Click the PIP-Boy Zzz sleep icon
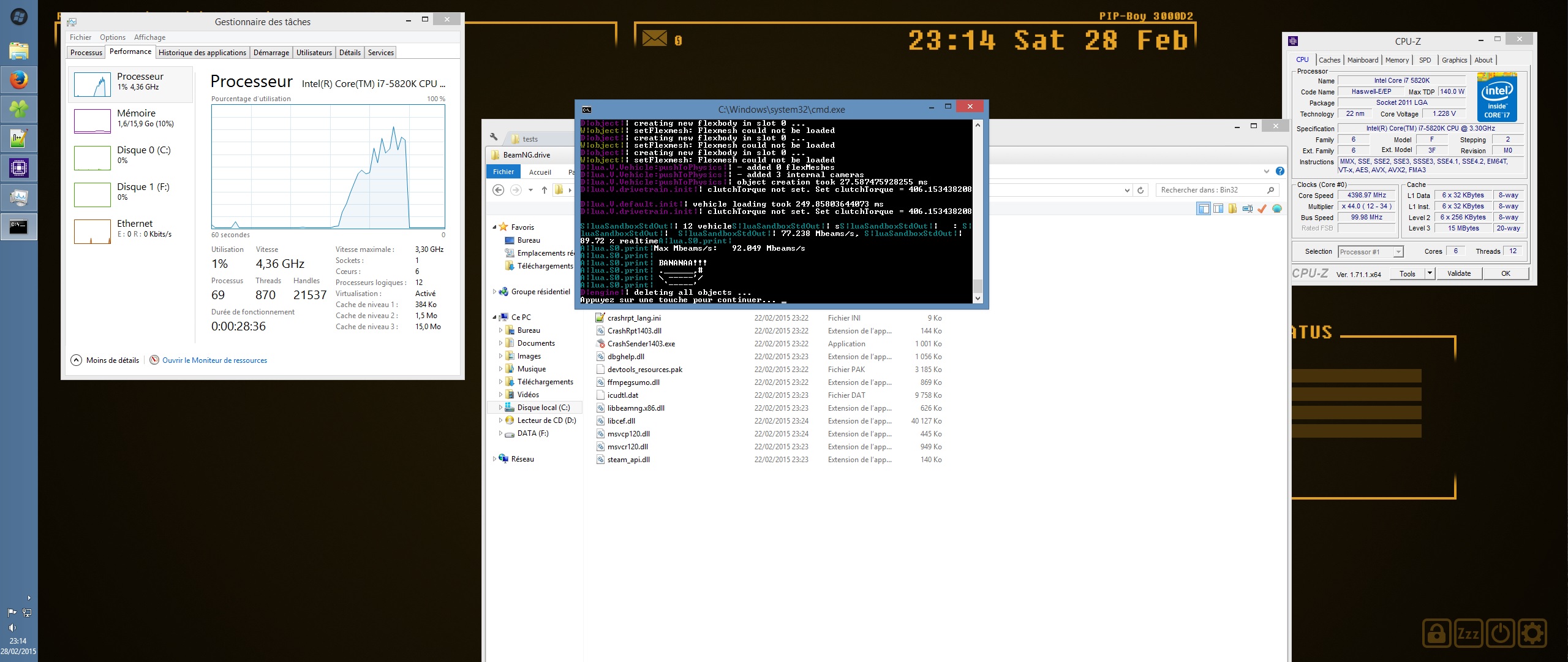This screenshot has width=1568, height=662. [x=1469, y=634]
